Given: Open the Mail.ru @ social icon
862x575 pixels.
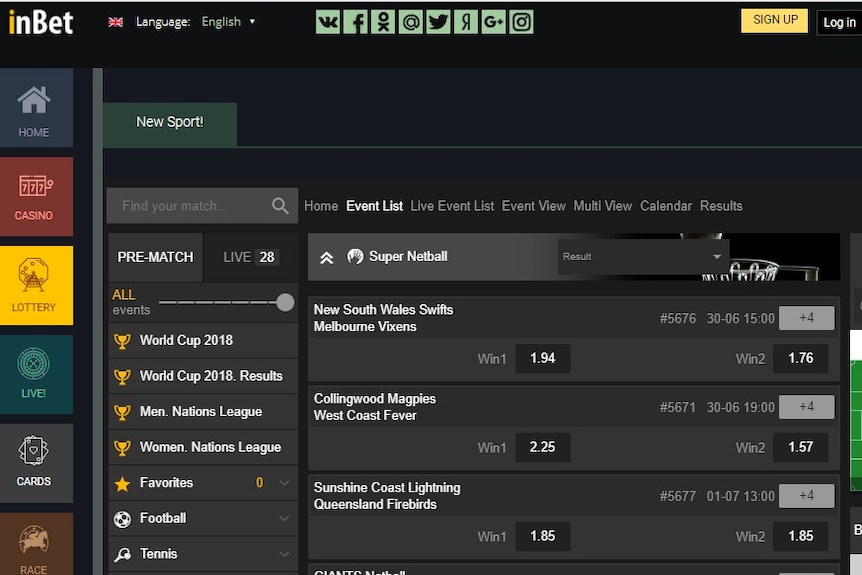Looking at the screenshot, I should pyautogui.click(x=411, y=22).
